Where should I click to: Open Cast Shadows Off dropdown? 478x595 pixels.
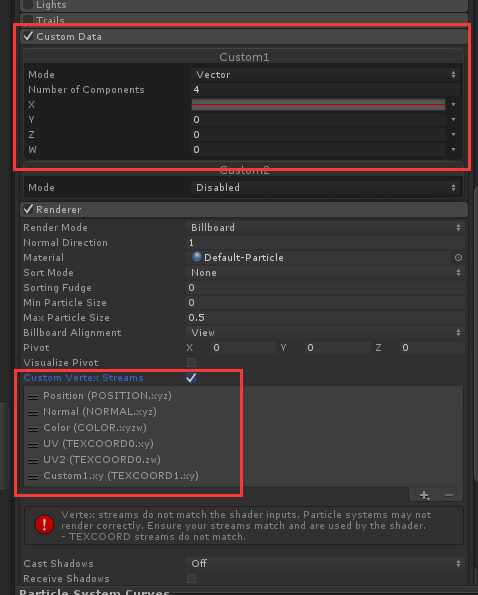point(325,564)
